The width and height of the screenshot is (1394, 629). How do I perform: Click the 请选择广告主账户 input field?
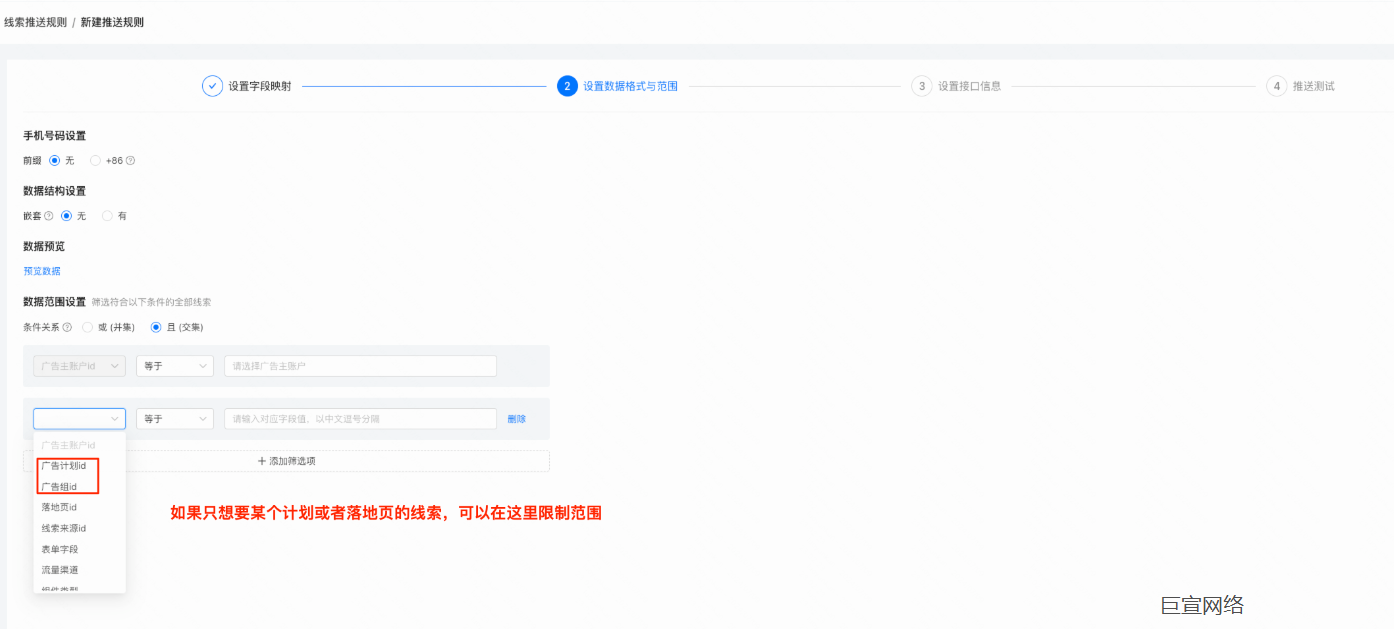(360, 365)
